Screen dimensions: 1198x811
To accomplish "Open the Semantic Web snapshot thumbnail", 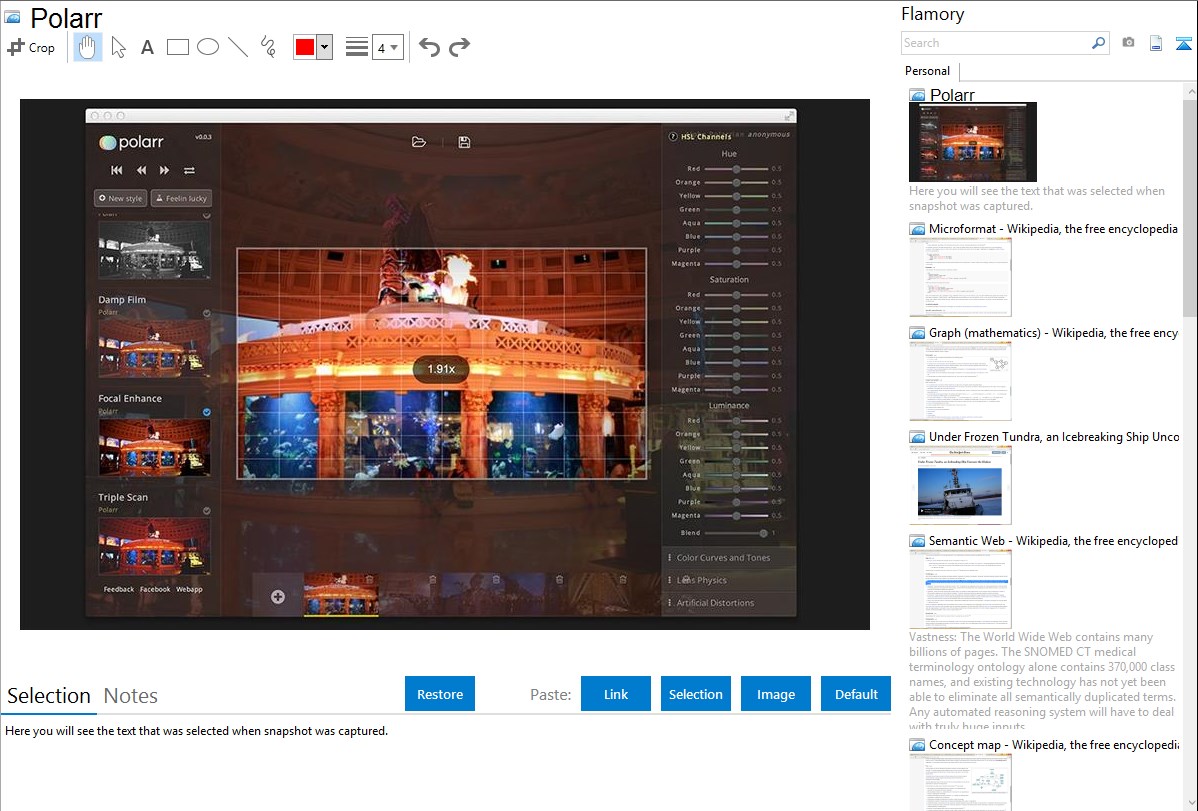I will (960, 589).
